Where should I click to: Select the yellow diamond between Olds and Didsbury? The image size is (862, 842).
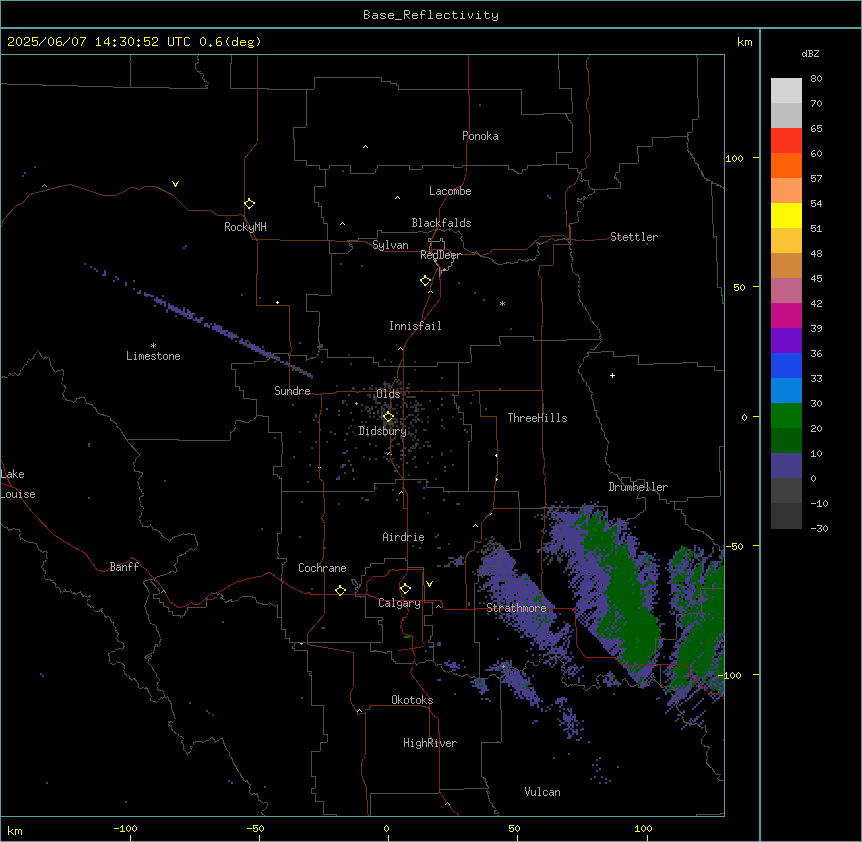click(x=388, y=417)
